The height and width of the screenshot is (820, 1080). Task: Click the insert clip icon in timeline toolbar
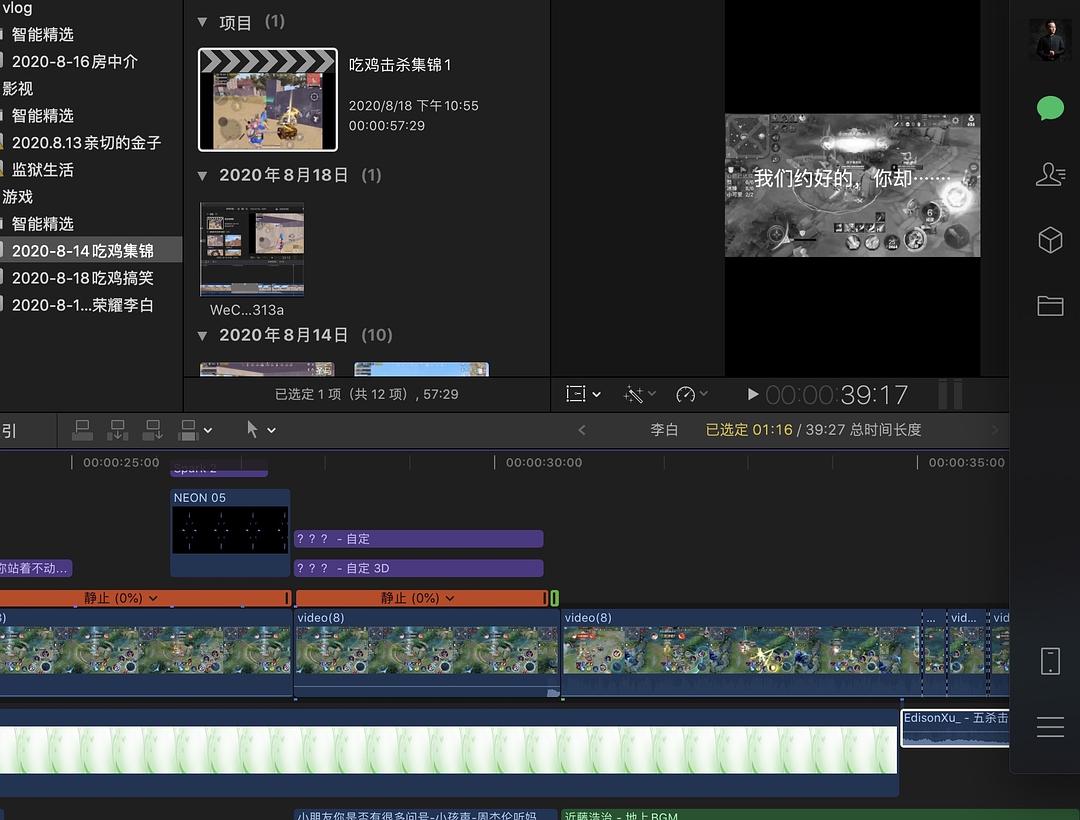coord(118,430)
